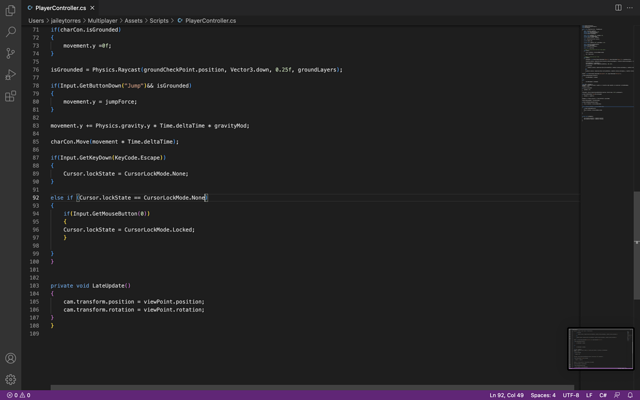Open the Source Control view

(11, 53)
